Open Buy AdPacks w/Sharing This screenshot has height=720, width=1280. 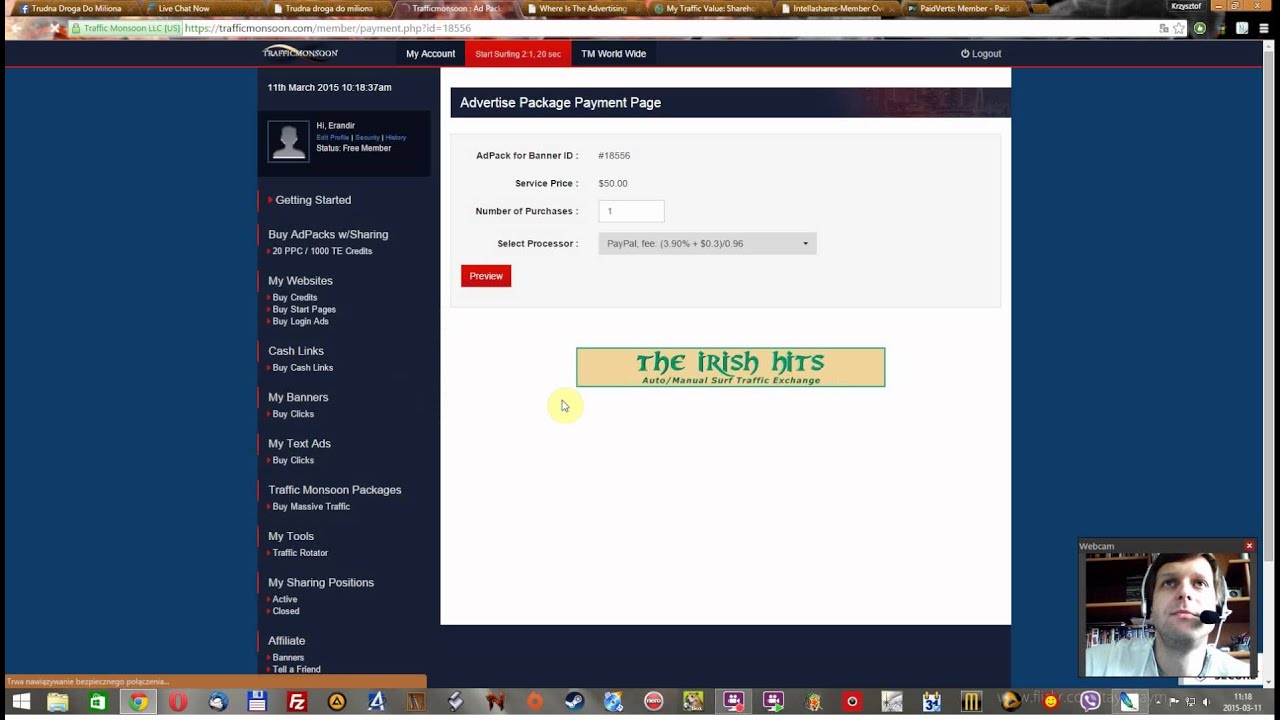click(328, 234)
